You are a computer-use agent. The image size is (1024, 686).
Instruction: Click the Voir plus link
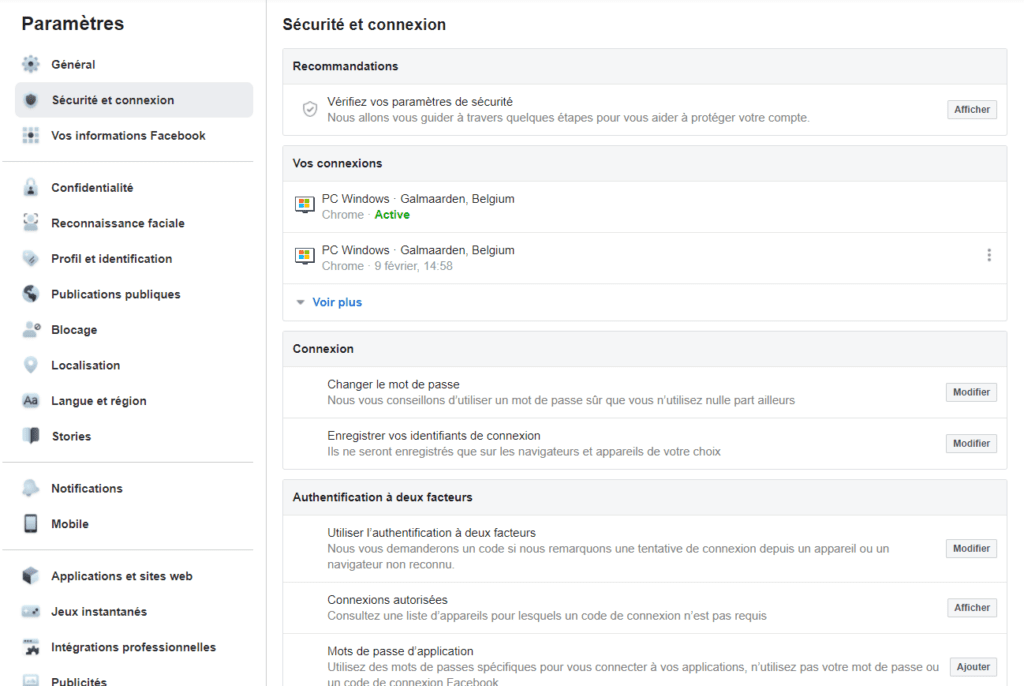click(x=337, y=302)
